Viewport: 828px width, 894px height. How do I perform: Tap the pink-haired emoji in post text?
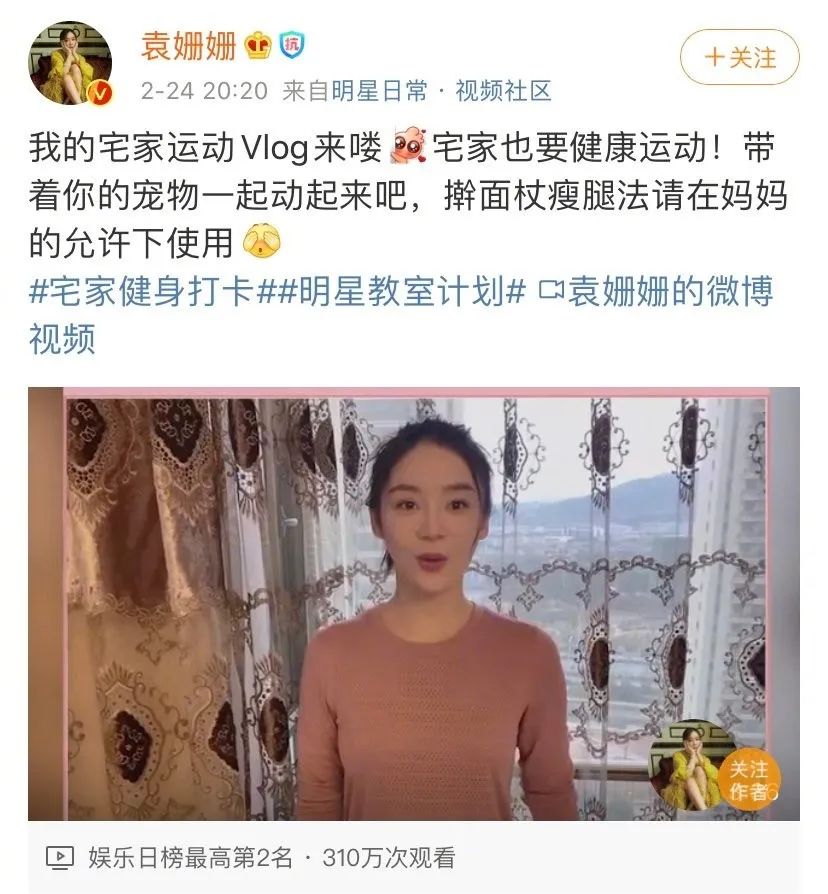click(408, 147)
